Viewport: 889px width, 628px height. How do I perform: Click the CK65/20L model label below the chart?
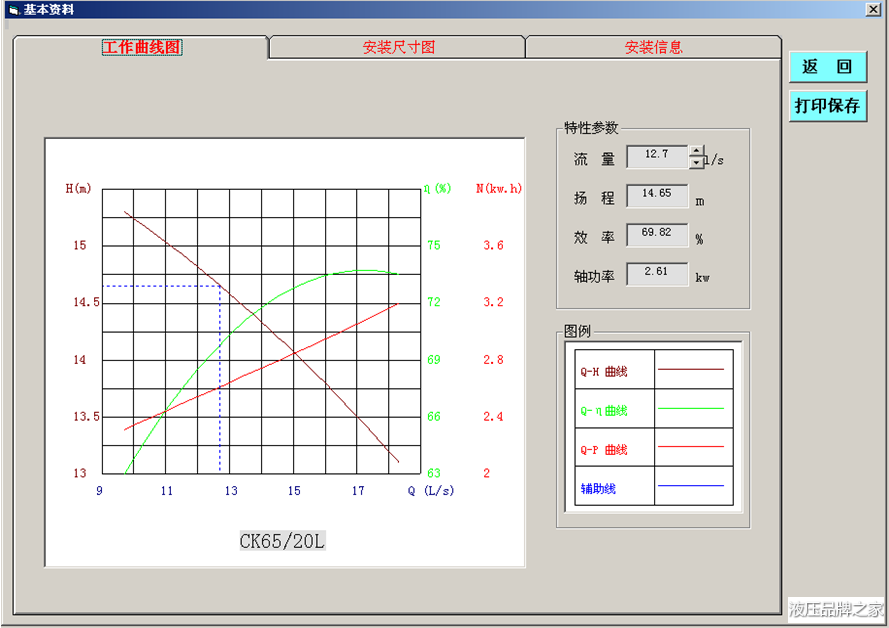[x=282, y=541]
